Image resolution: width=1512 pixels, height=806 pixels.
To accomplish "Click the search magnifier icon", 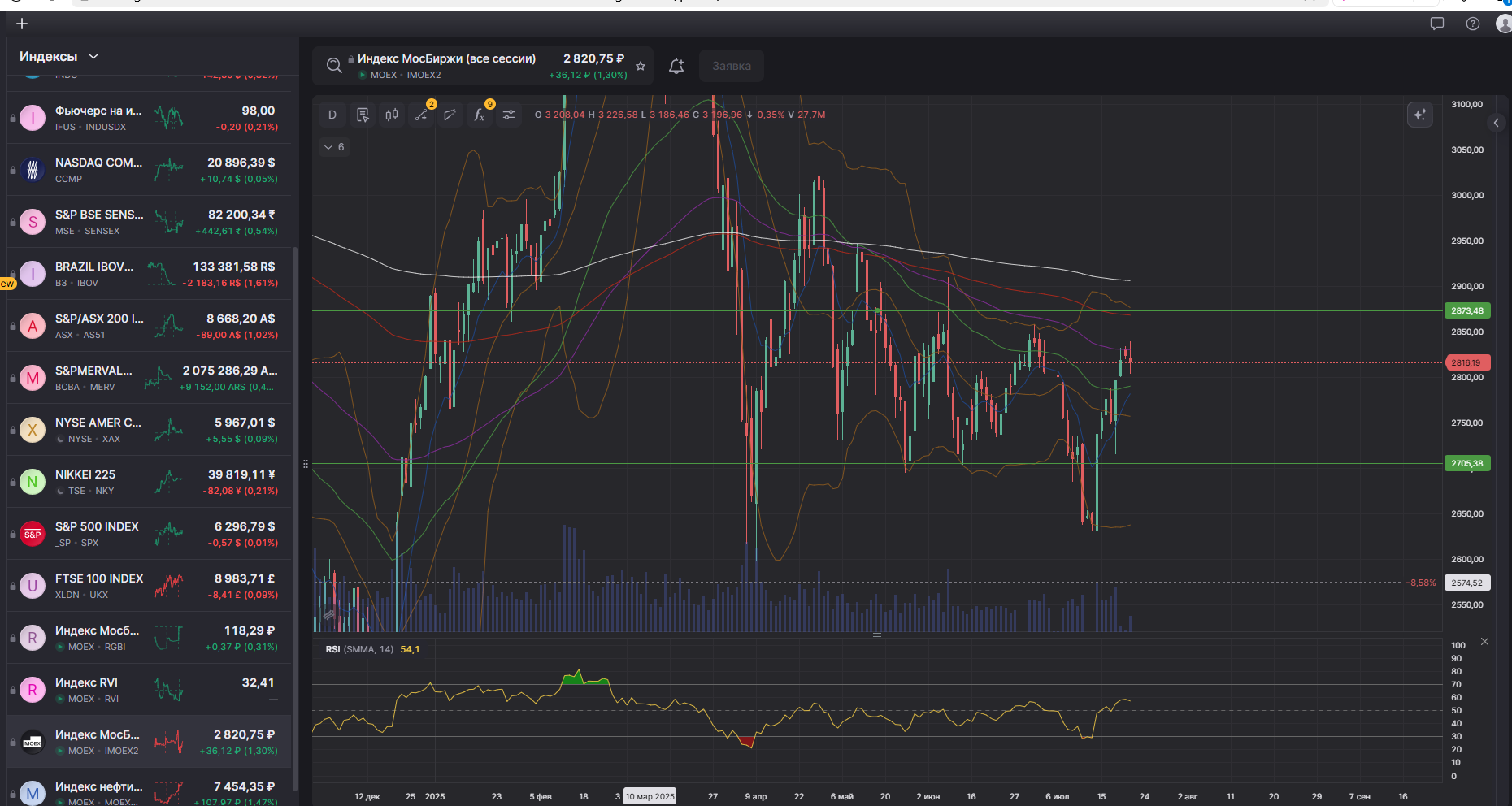I will click(334, 66).
